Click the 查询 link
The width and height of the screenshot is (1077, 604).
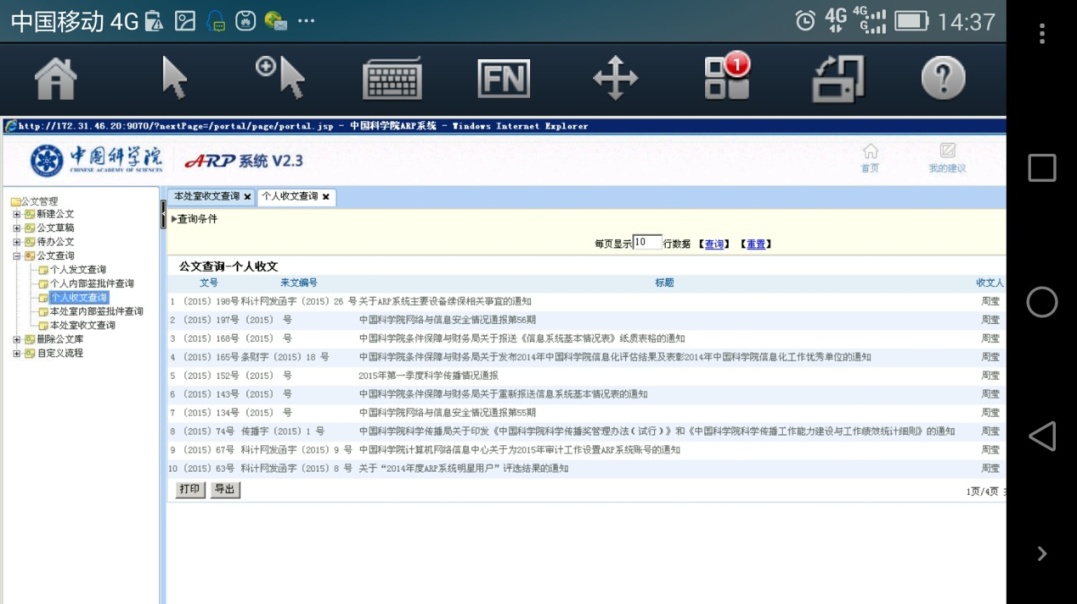coord(714,244)
